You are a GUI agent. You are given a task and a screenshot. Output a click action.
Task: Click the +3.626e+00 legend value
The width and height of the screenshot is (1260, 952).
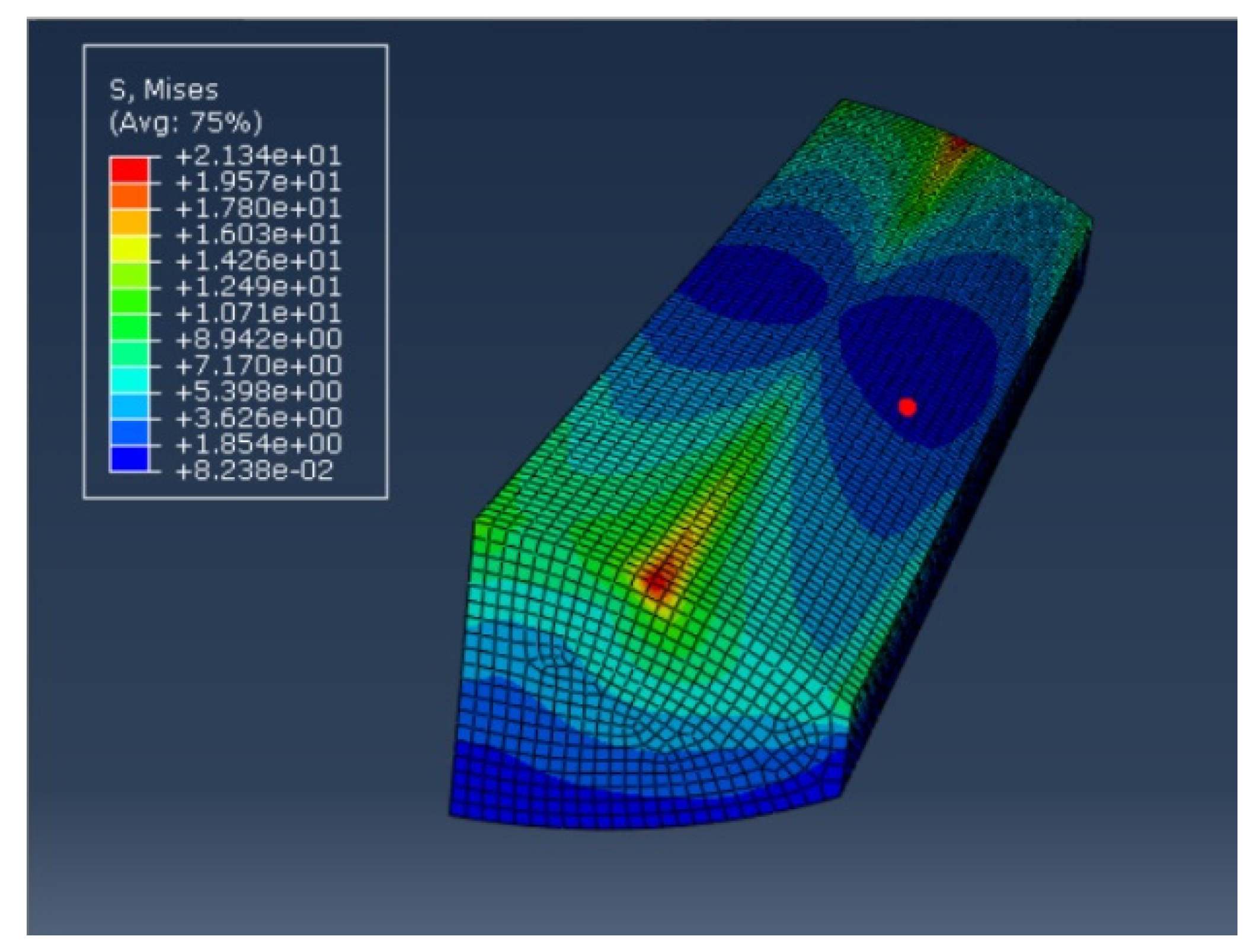coord(258,419)
